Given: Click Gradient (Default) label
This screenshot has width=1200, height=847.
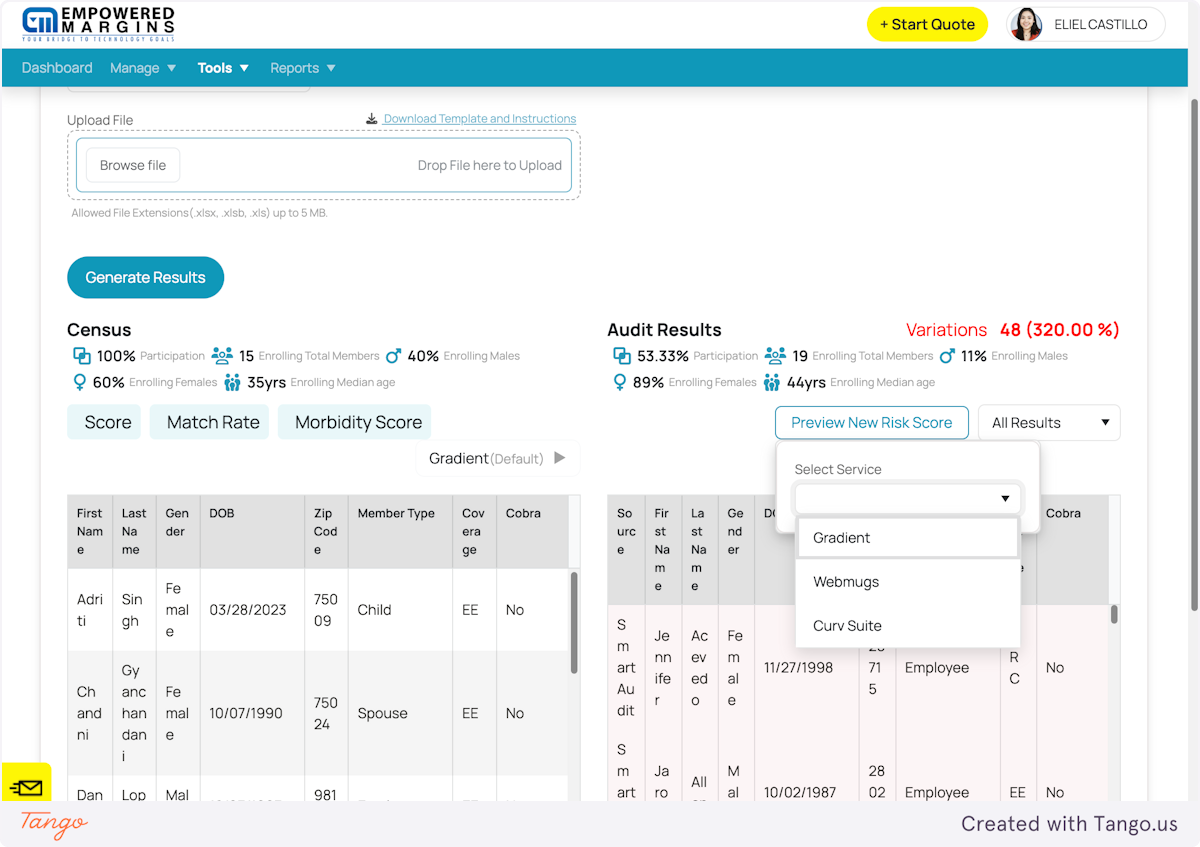Looking at the screenshot, I should (486, 458).
